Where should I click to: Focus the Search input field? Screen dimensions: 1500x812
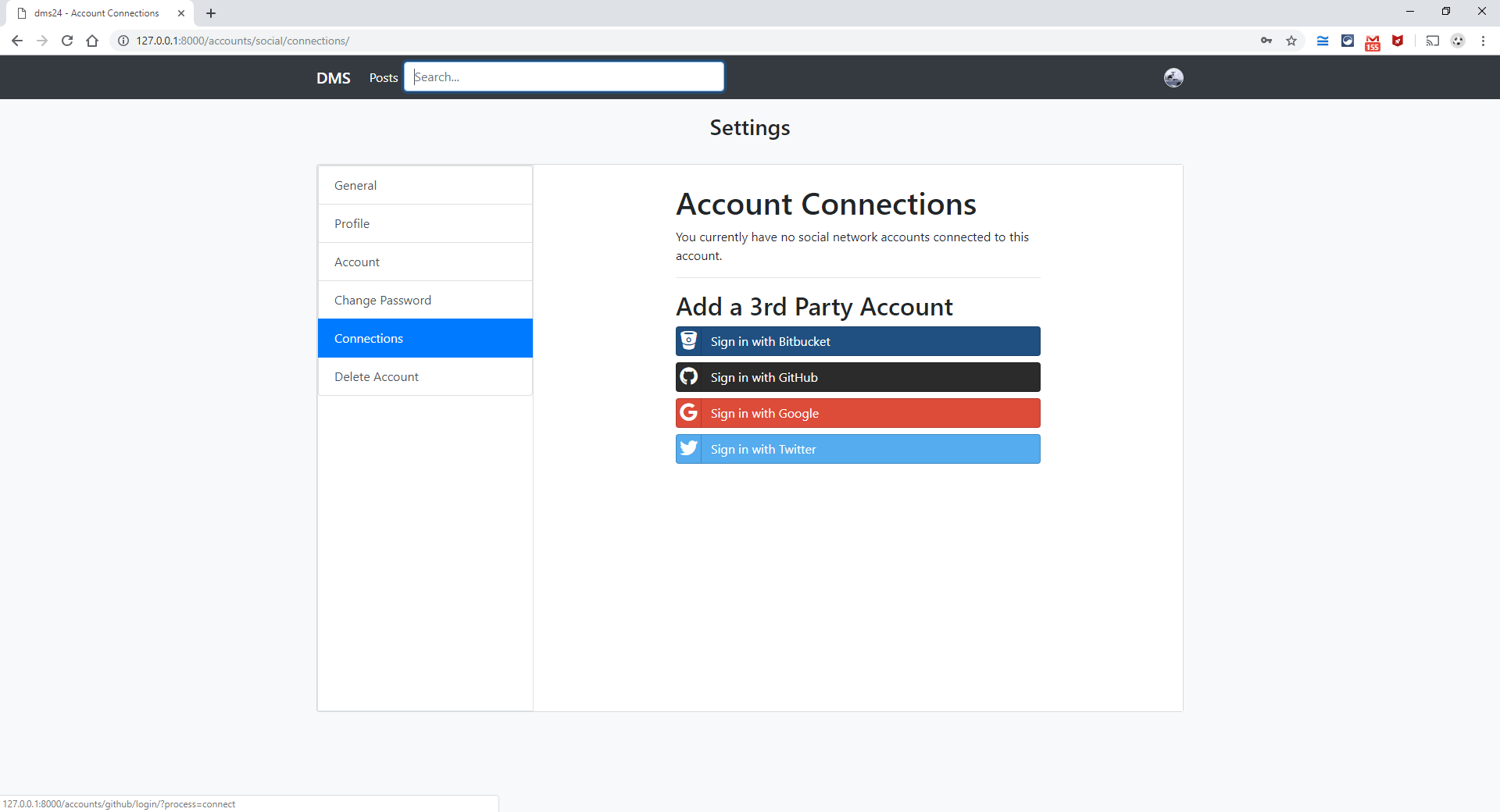(x=564, y=77)
